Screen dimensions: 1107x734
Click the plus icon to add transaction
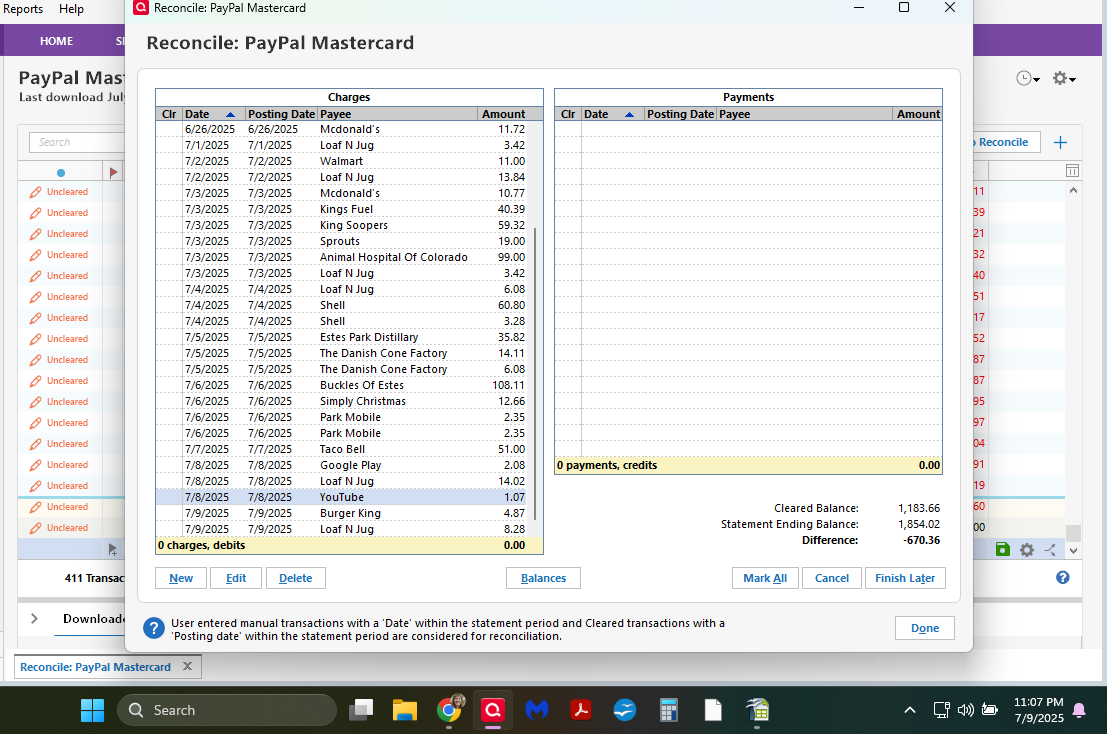click(1060, 143)
